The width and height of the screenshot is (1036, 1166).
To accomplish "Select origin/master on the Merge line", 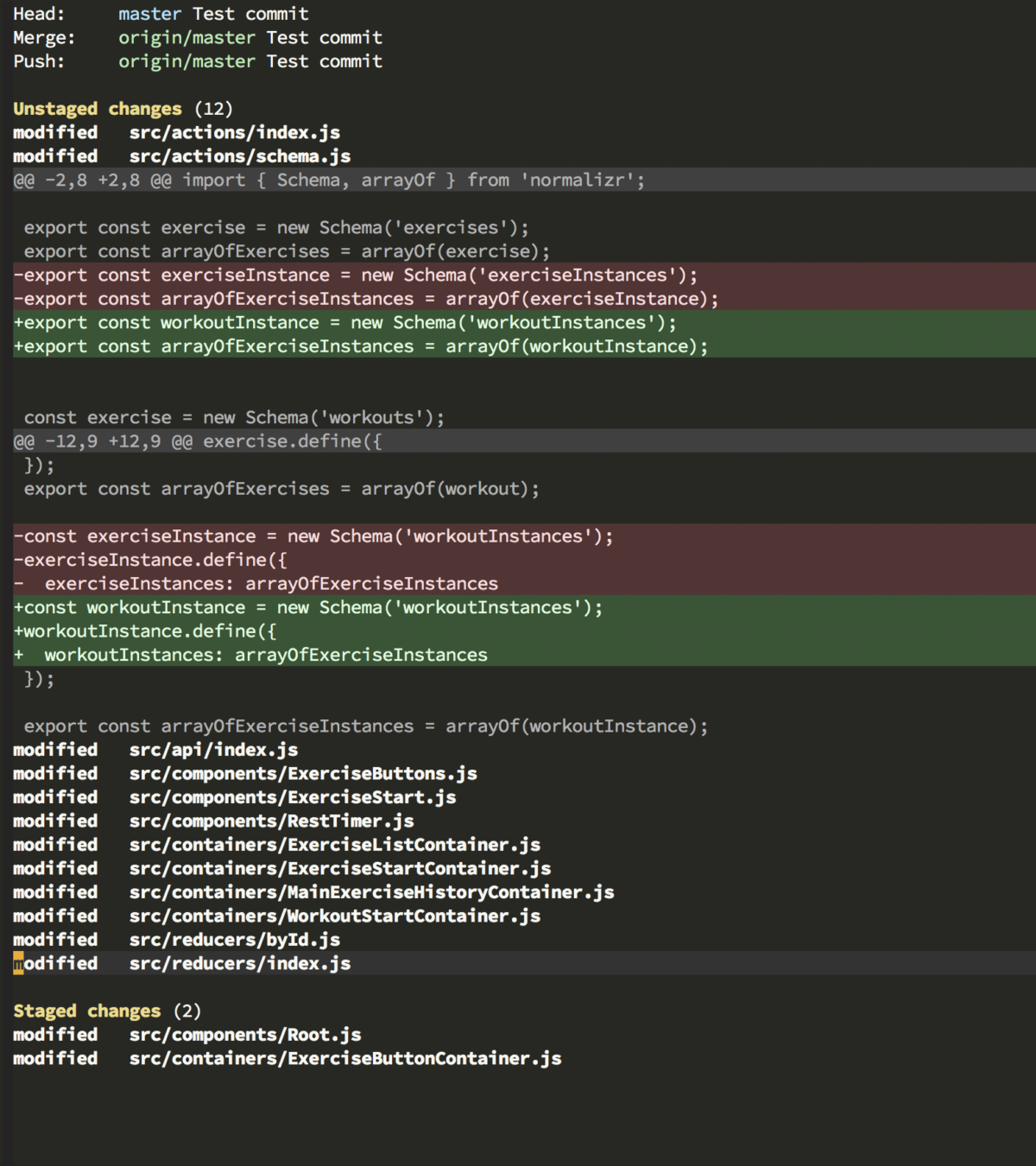I will [x=186, y=37].
